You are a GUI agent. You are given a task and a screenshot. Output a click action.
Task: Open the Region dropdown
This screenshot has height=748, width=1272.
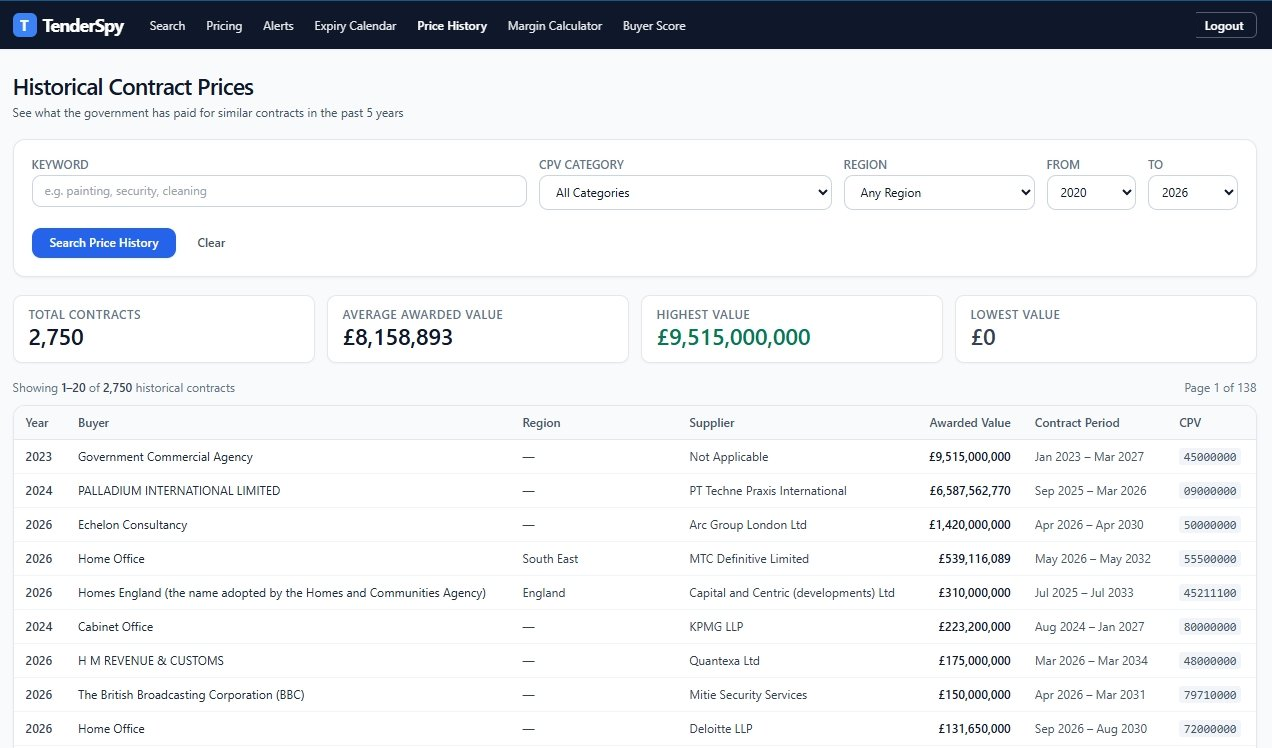[939, 193]
